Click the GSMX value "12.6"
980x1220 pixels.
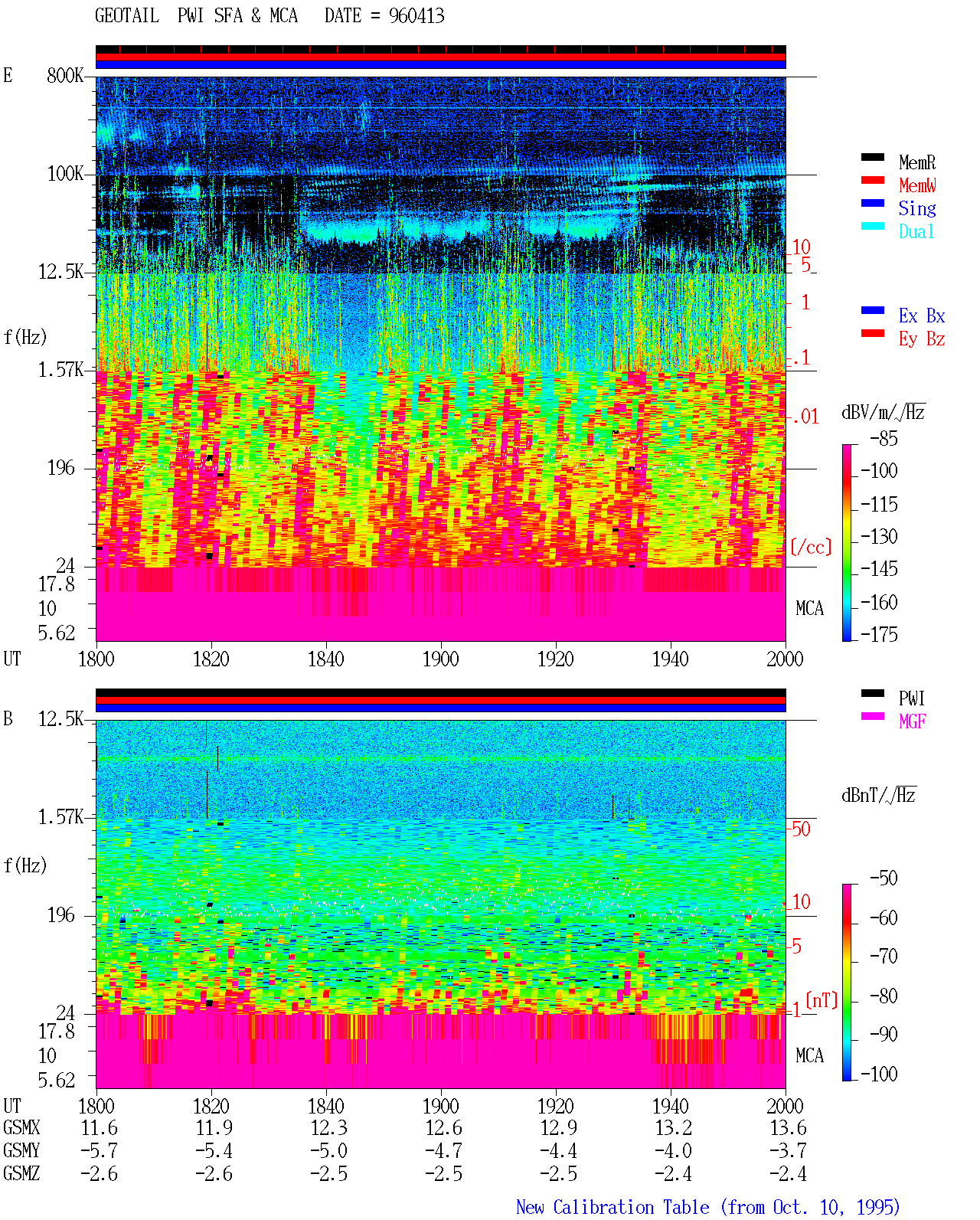444,1127
